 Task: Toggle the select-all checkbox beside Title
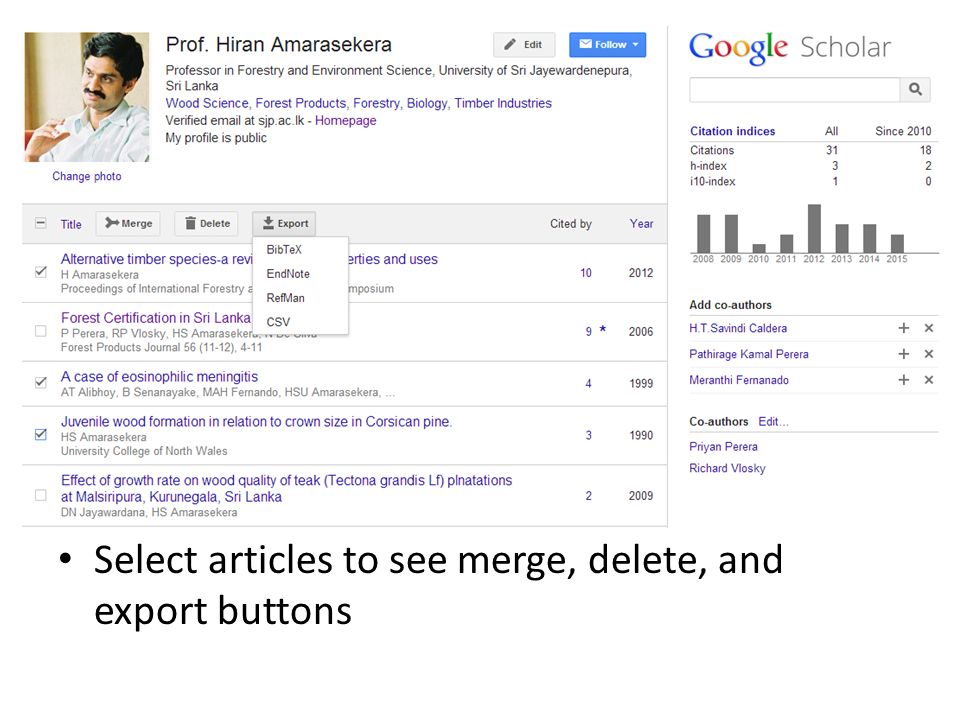[x=40, y=223]
